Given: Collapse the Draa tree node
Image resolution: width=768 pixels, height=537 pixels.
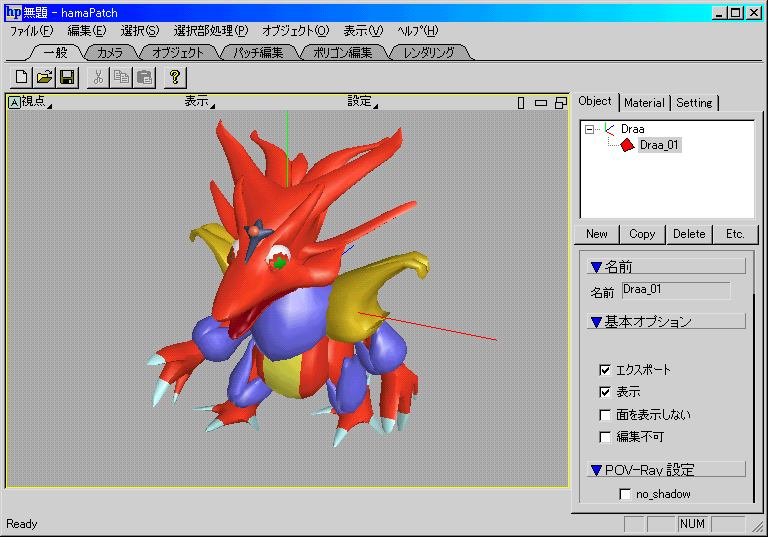Looking at the screenshot, I should point(590,129).
